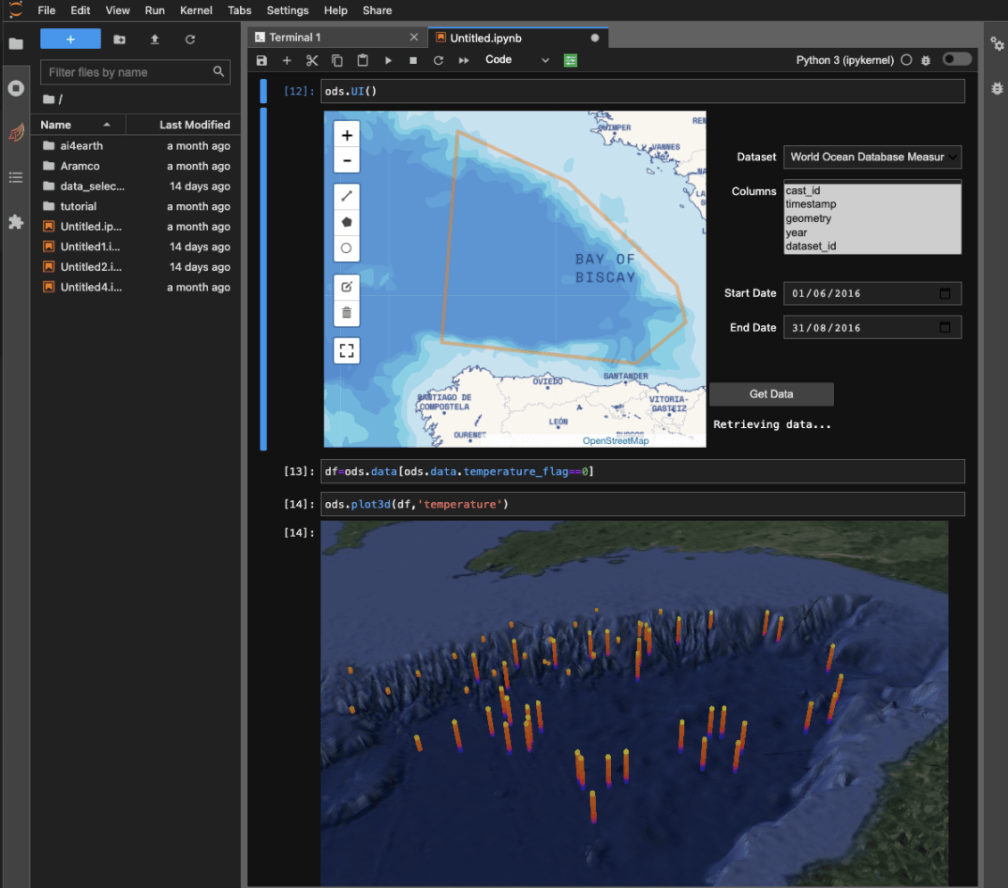Click the map fullscreen expand icon
The width and height of the screenshot is (1008, 888).
[x=346, y=350]
